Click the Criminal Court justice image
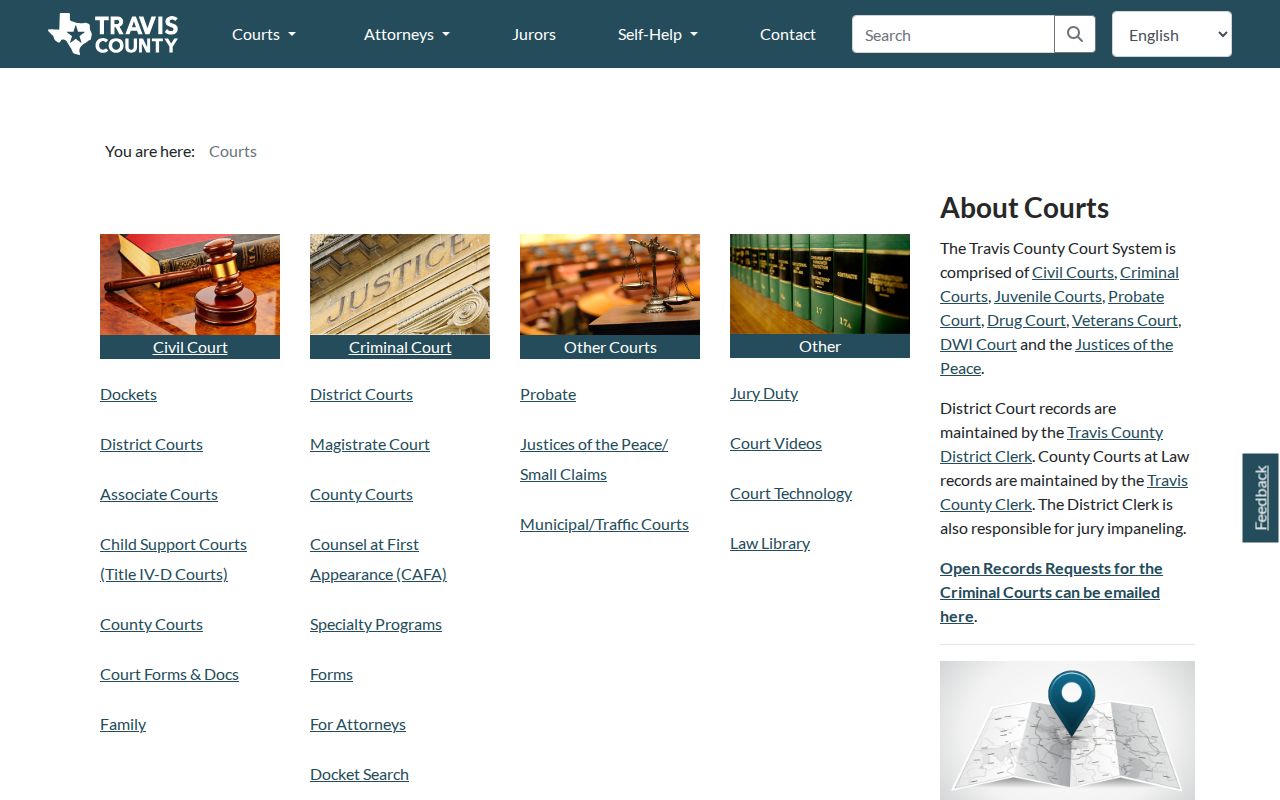Screen dimensions: 1280x800 point(400,284)
